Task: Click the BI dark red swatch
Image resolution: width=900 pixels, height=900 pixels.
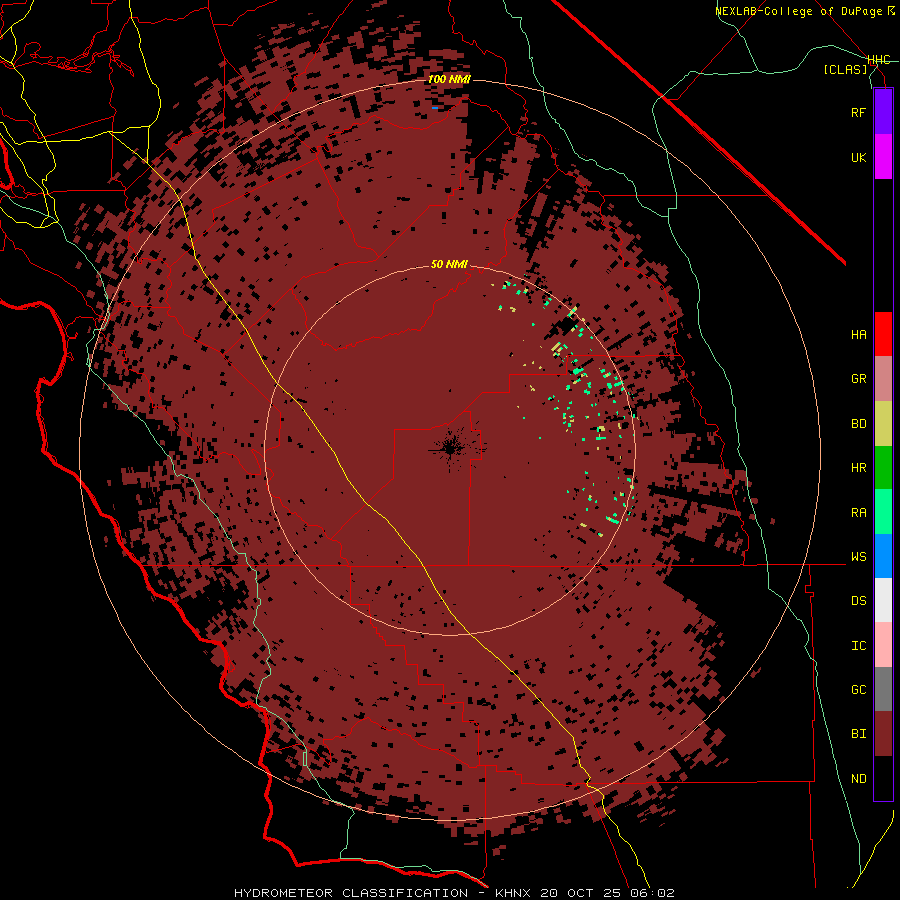Action: tap(883, 734)
